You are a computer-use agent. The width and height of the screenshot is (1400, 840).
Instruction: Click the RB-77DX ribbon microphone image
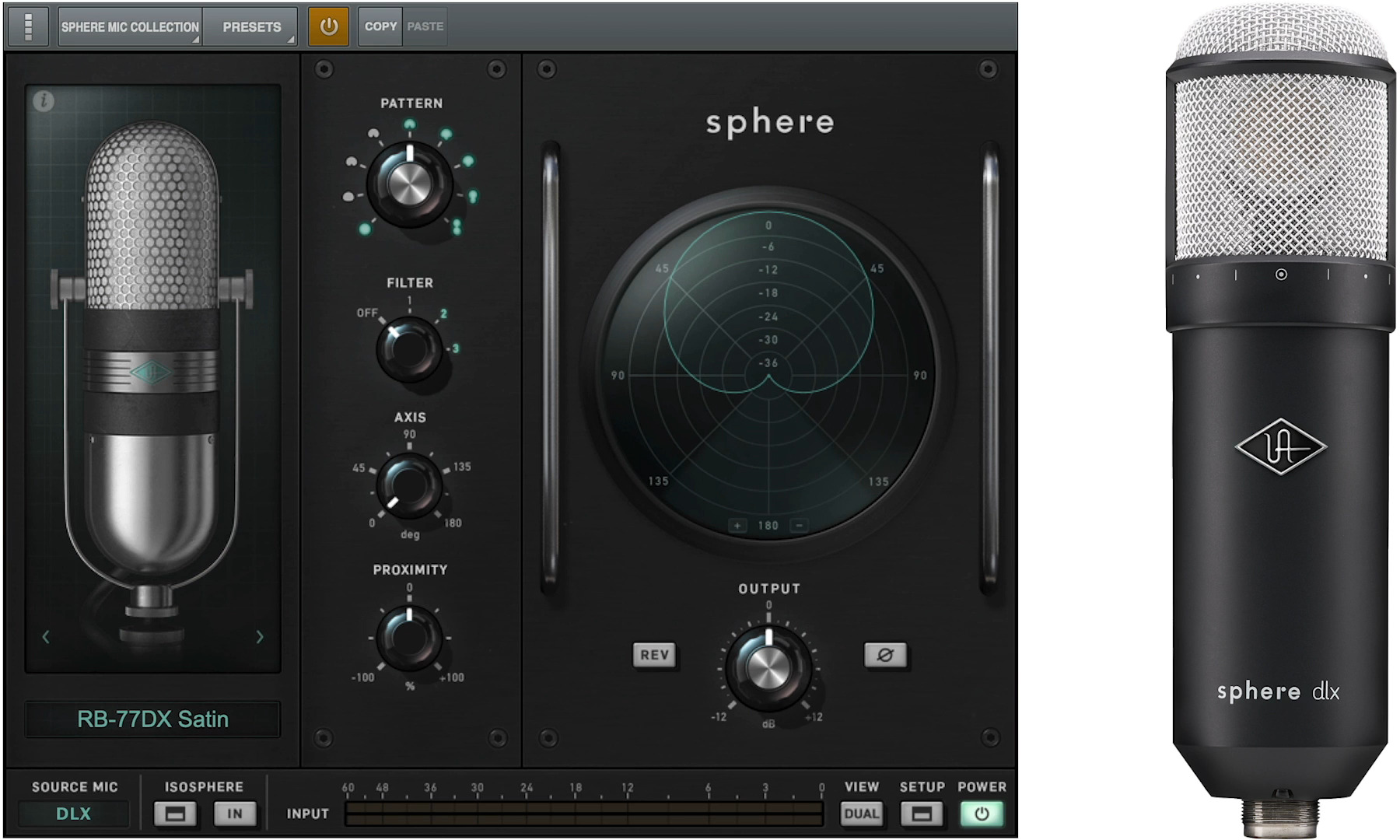(152, 381)
